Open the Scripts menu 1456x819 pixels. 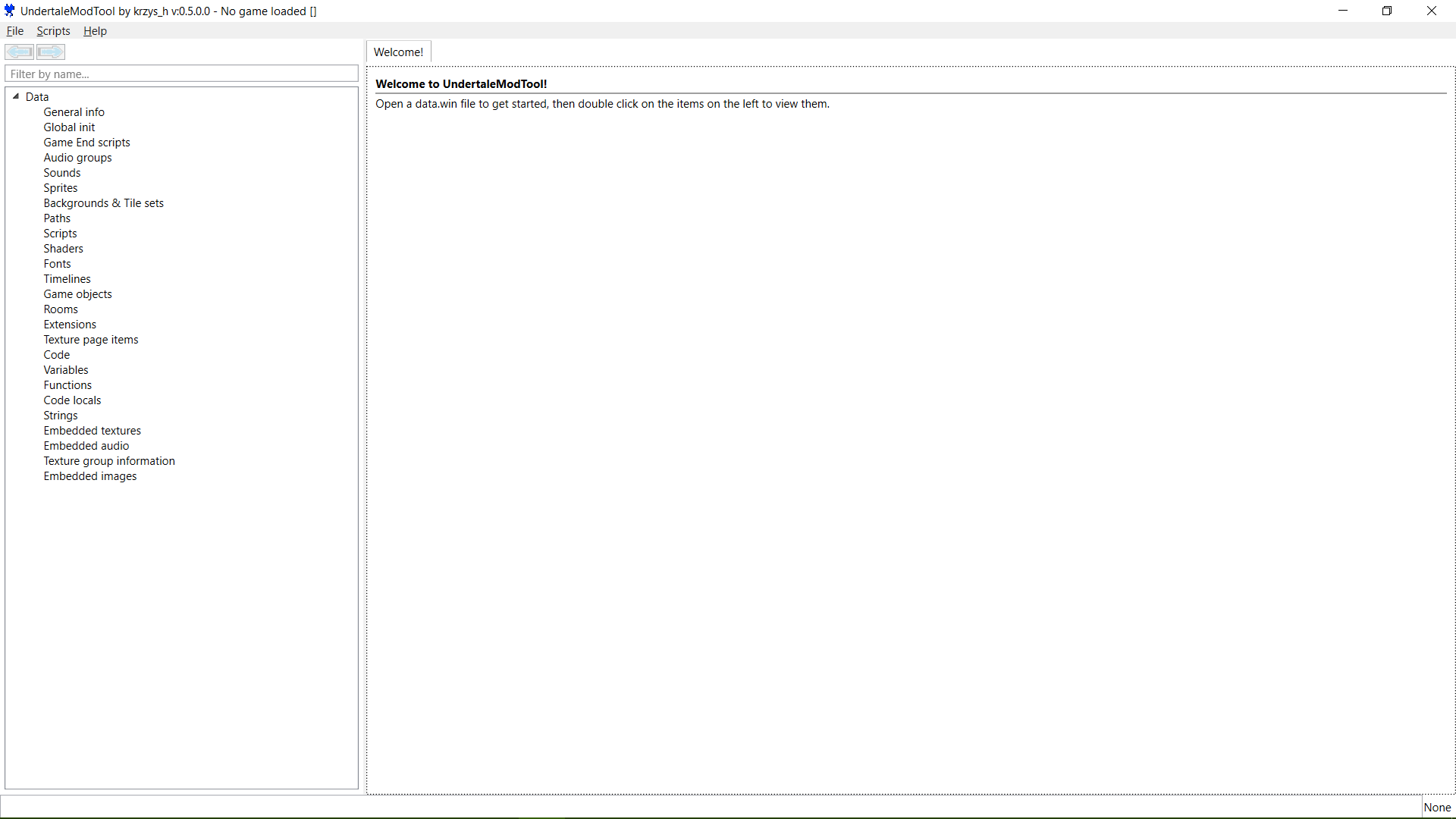[53, 31]
